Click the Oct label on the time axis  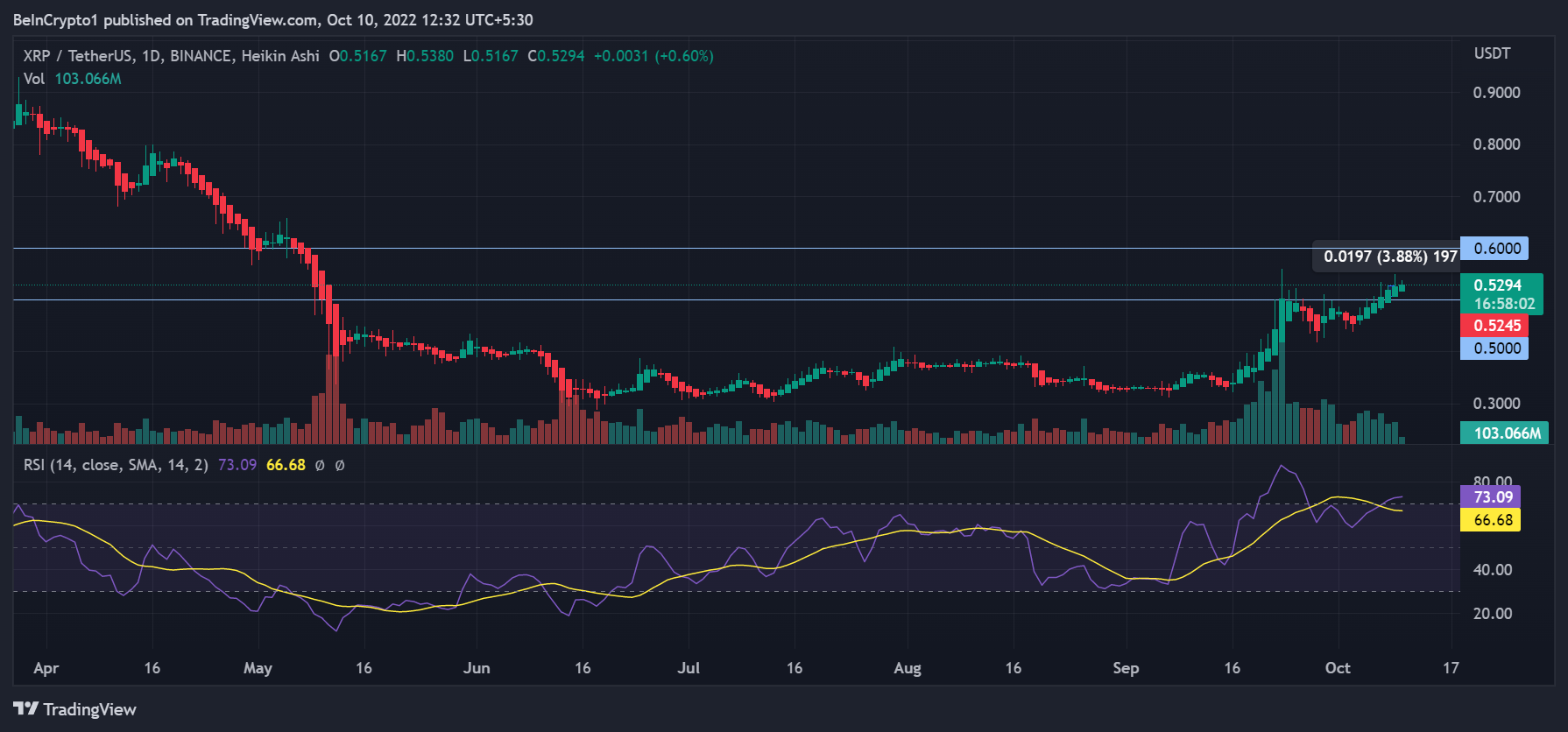pyautogui.click(x=1337, y=668)
